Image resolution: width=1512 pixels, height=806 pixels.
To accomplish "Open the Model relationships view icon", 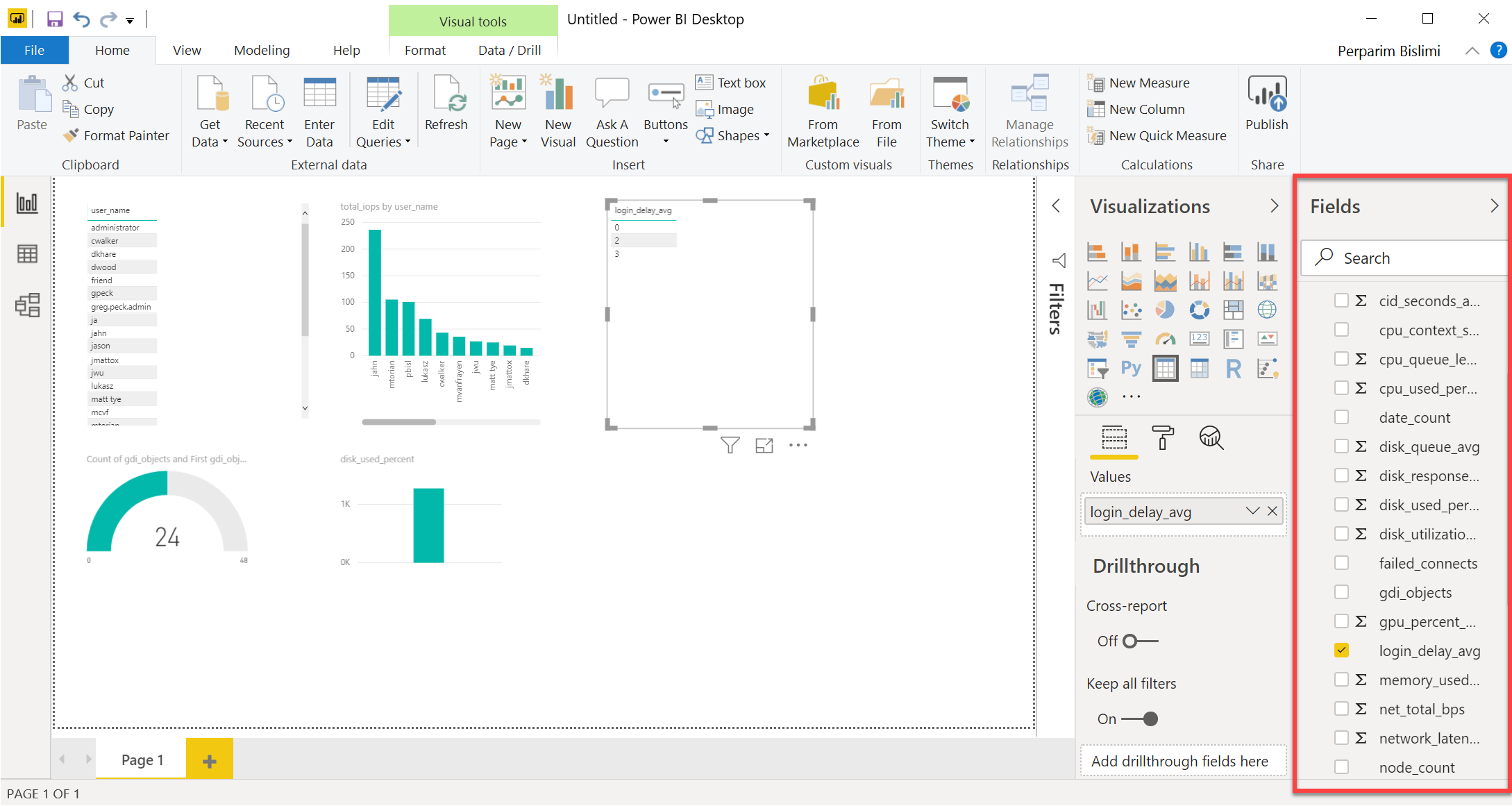I will point(27,305).
